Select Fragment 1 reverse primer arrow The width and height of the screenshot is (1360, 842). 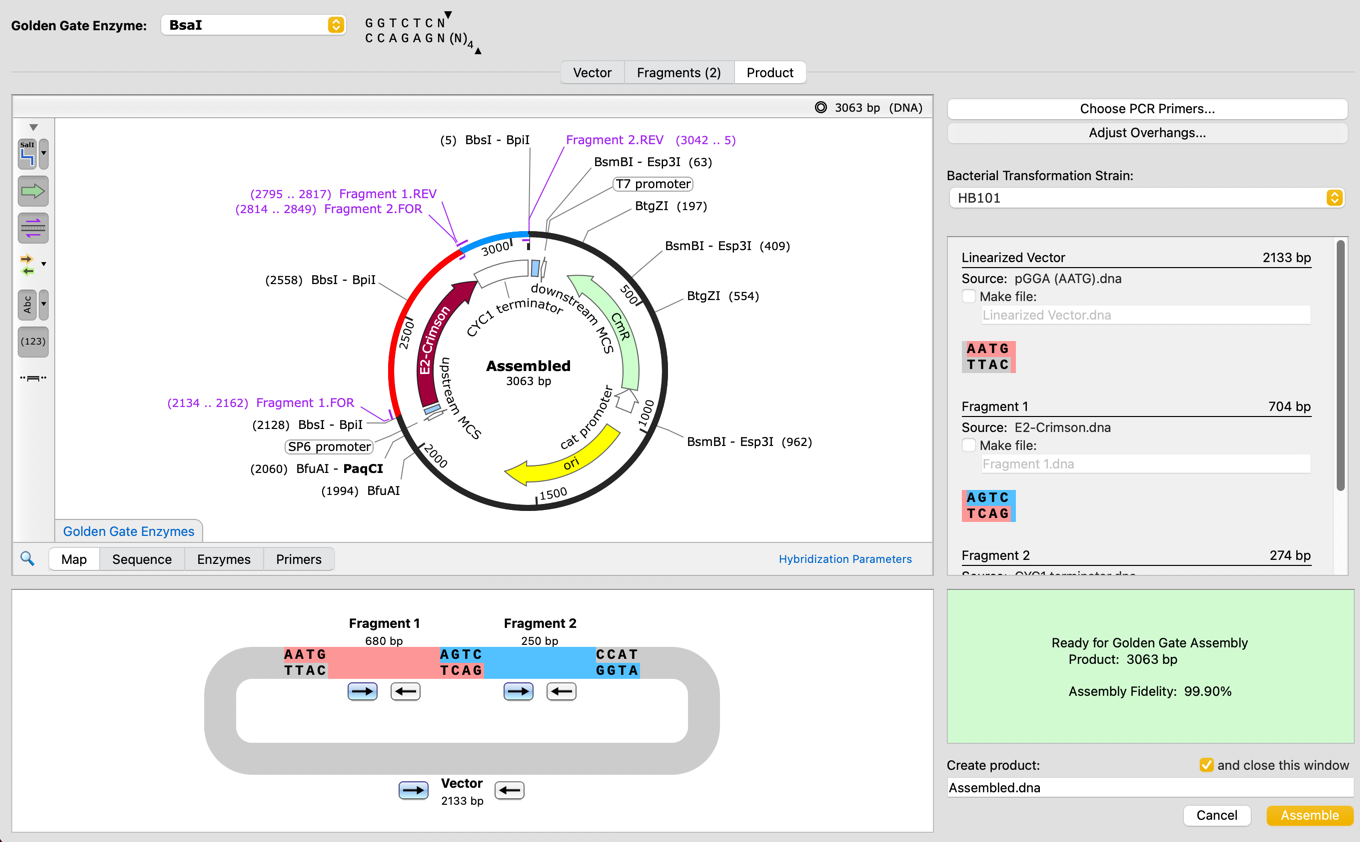[405, 691]
